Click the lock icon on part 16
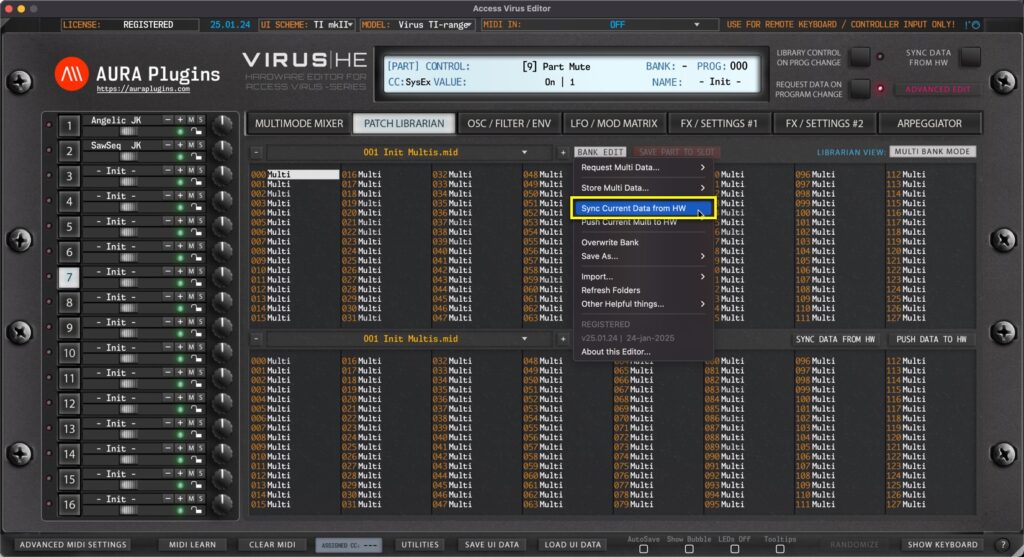The width and height of the screenshot is (1024, 557). point(196,511)
